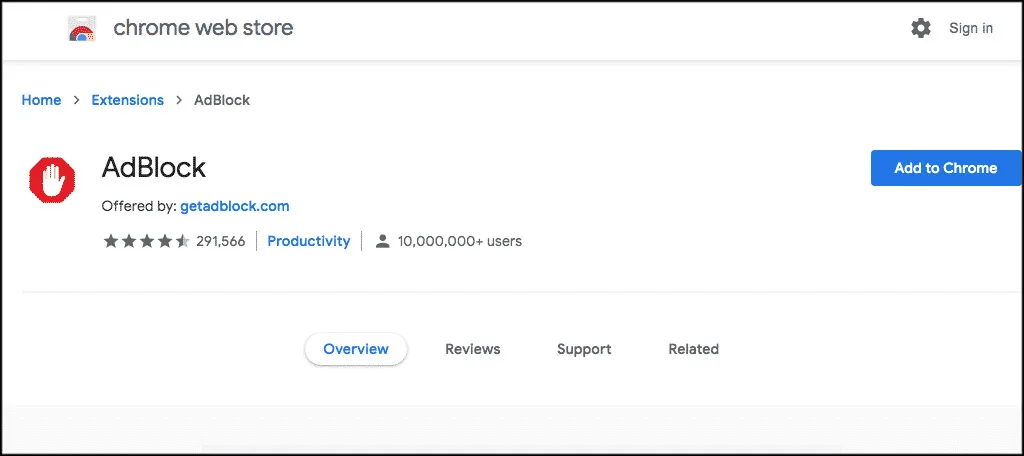The height and width of the screenshot is (456, 1024).
Task: Click the person icon beside the user count
Action: click(x=383, y=241)
